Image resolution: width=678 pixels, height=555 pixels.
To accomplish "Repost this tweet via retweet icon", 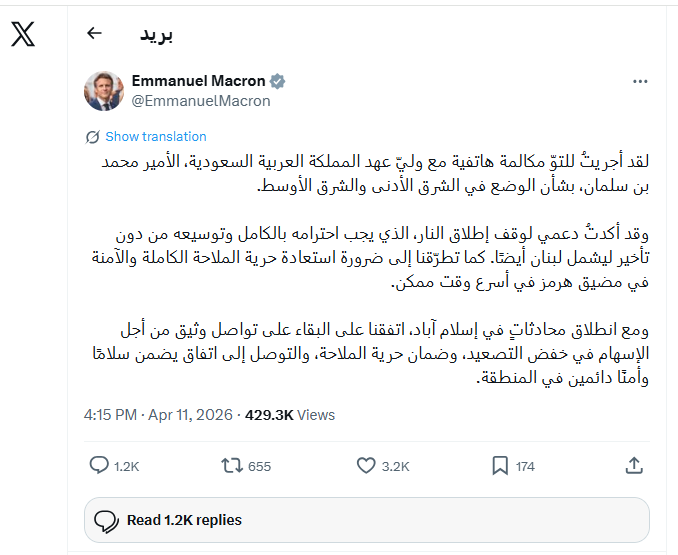I will click(x=230, y=465).
